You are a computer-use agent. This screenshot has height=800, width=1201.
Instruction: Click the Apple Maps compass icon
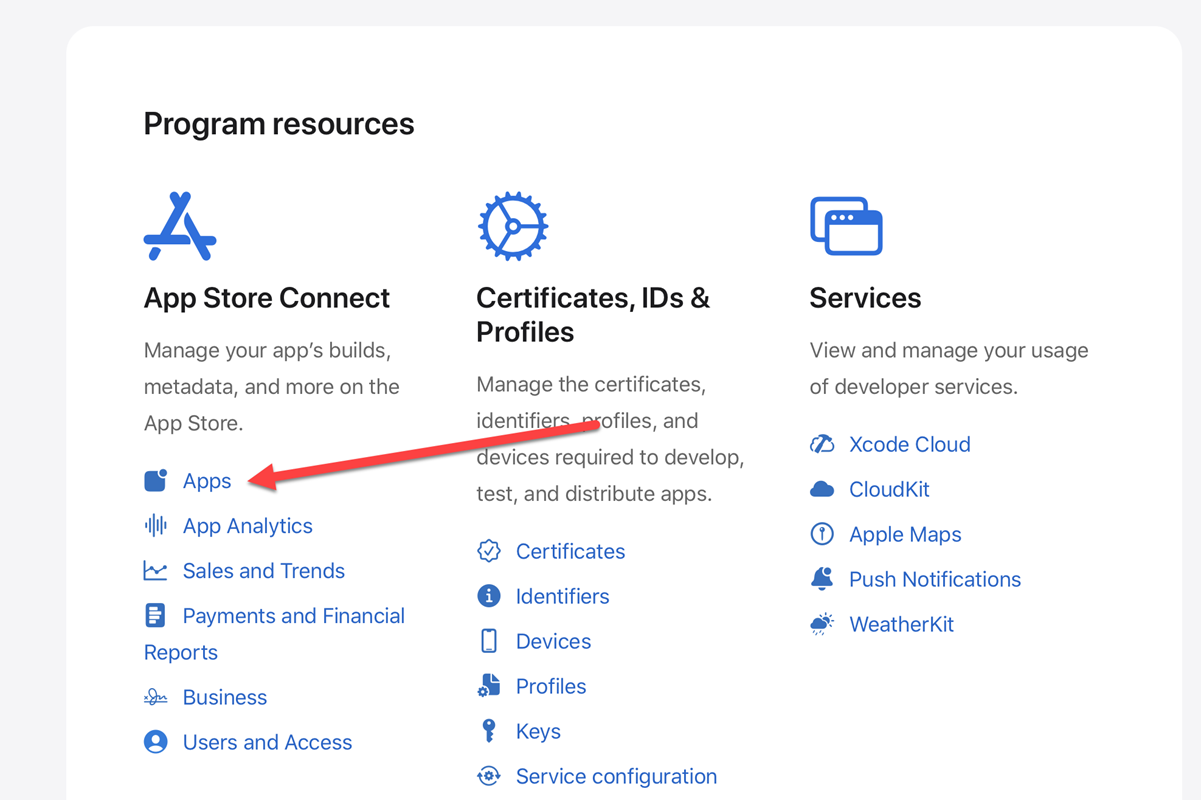[822, 534]
